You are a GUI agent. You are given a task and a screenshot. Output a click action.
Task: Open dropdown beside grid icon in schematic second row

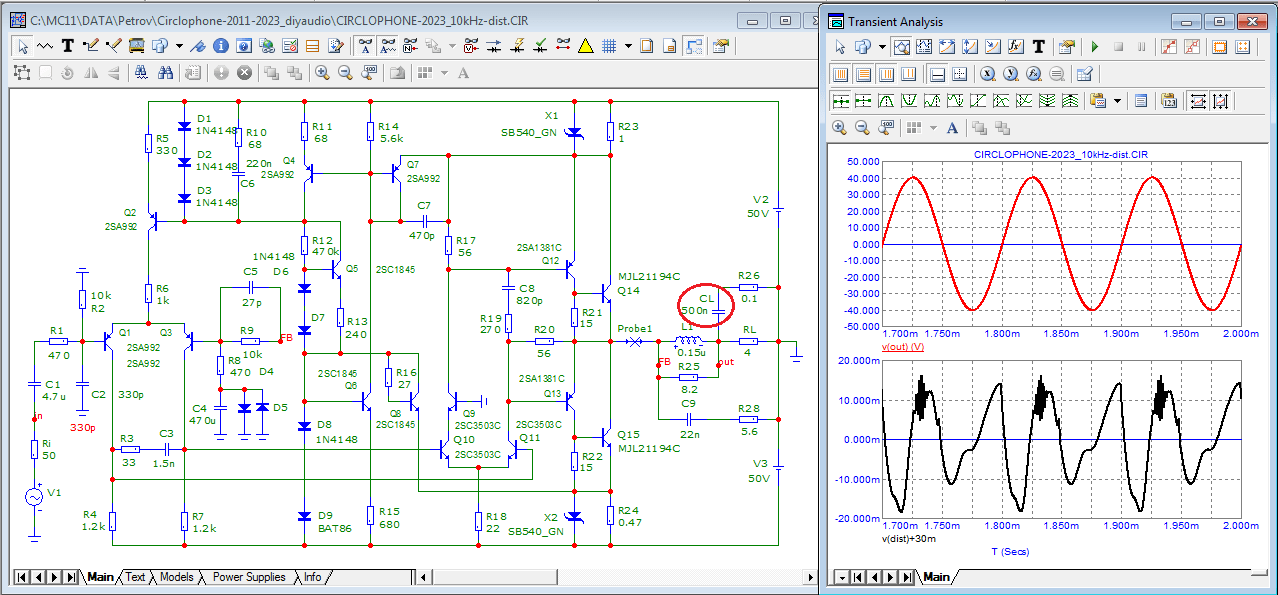pos(444,72)
